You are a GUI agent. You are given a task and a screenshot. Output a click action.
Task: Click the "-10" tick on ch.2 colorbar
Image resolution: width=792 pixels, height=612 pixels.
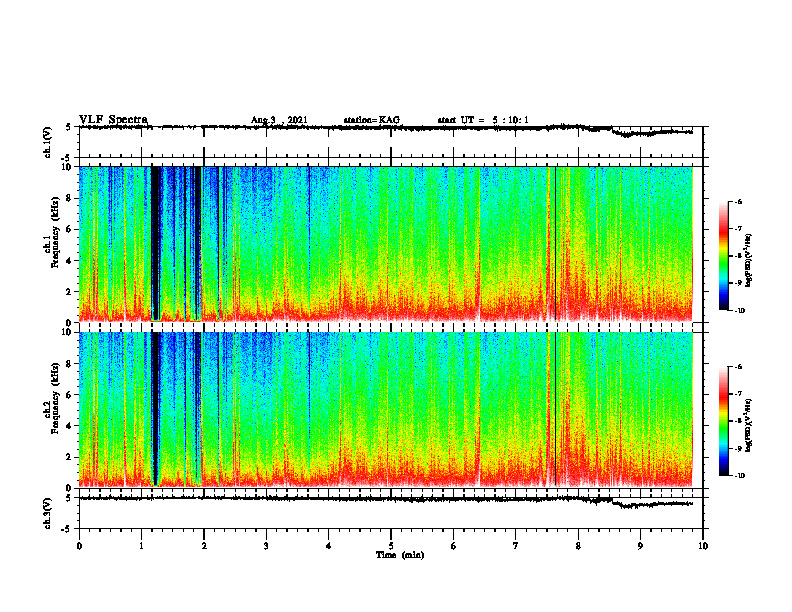point(738,475)
